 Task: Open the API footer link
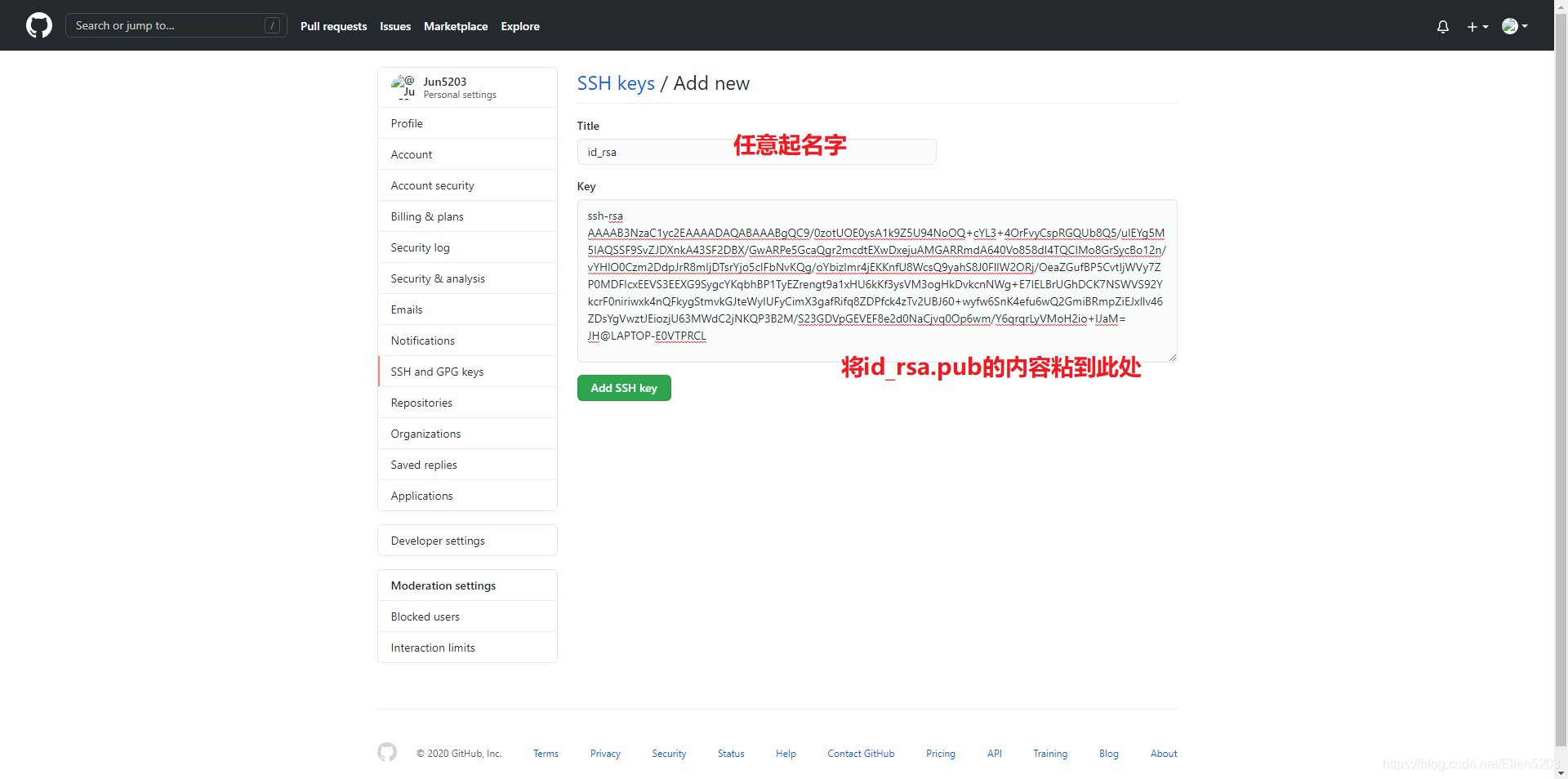(x=995, y=754)
